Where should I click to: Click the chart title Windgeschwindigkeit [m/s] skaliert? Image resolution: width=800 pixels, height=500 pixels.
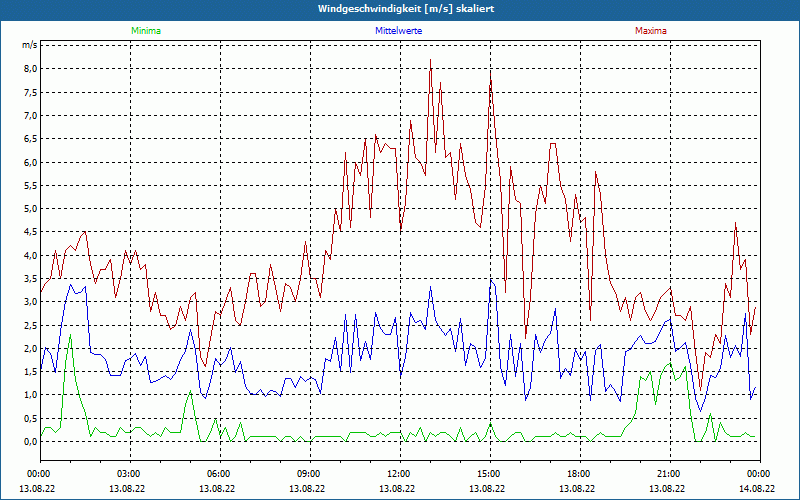pos(406,9)
